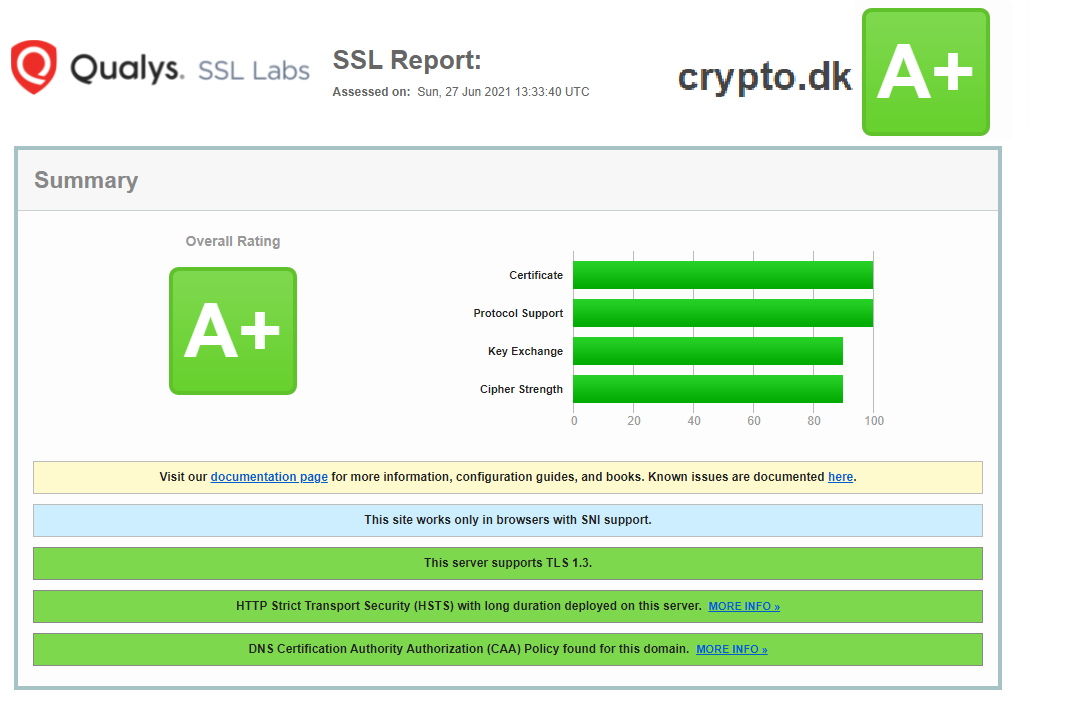1068x703 pixels.
Task: Click the 20 axis label on chart
Action: pyautogui.click(x=634, y=421)
